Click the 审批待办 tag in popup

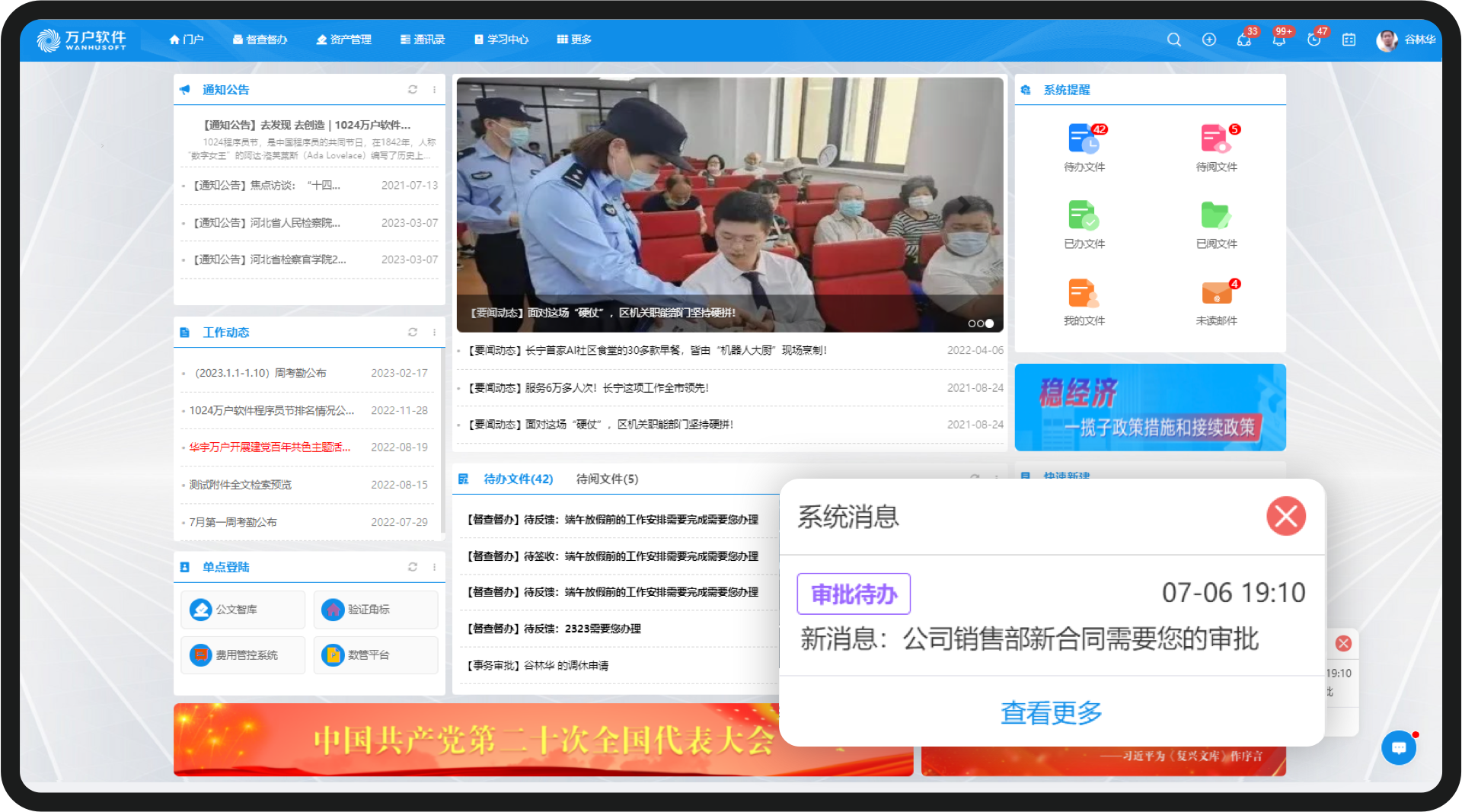854,594
